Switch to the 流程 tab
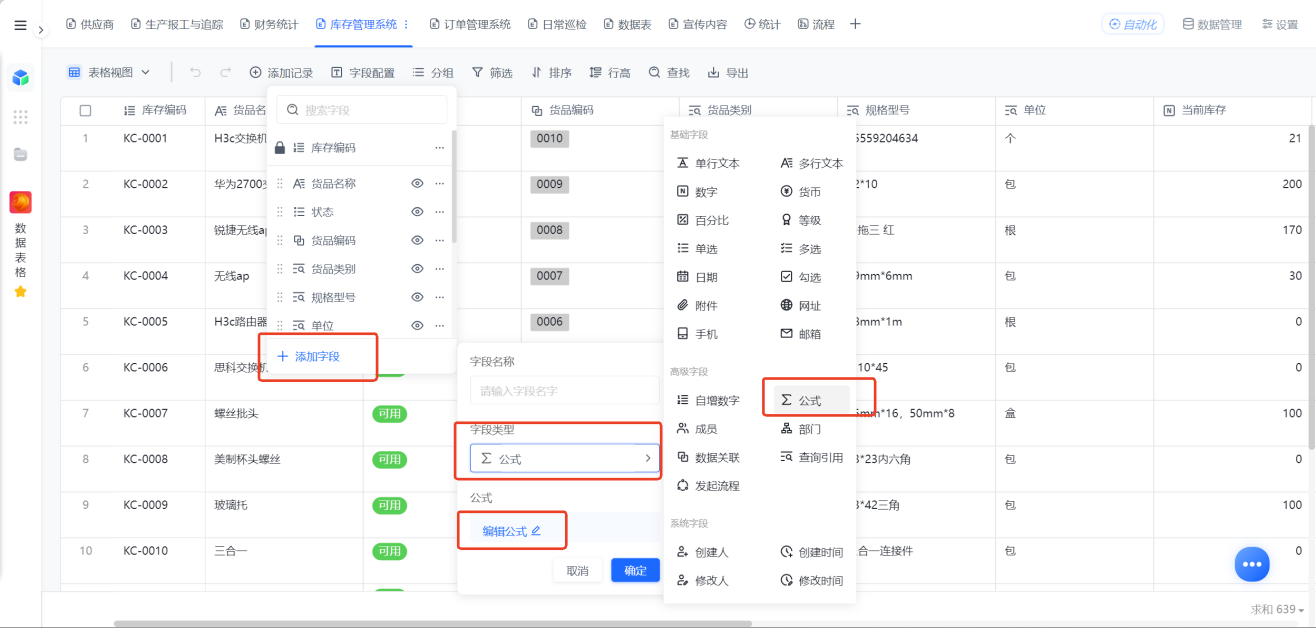 816,24
